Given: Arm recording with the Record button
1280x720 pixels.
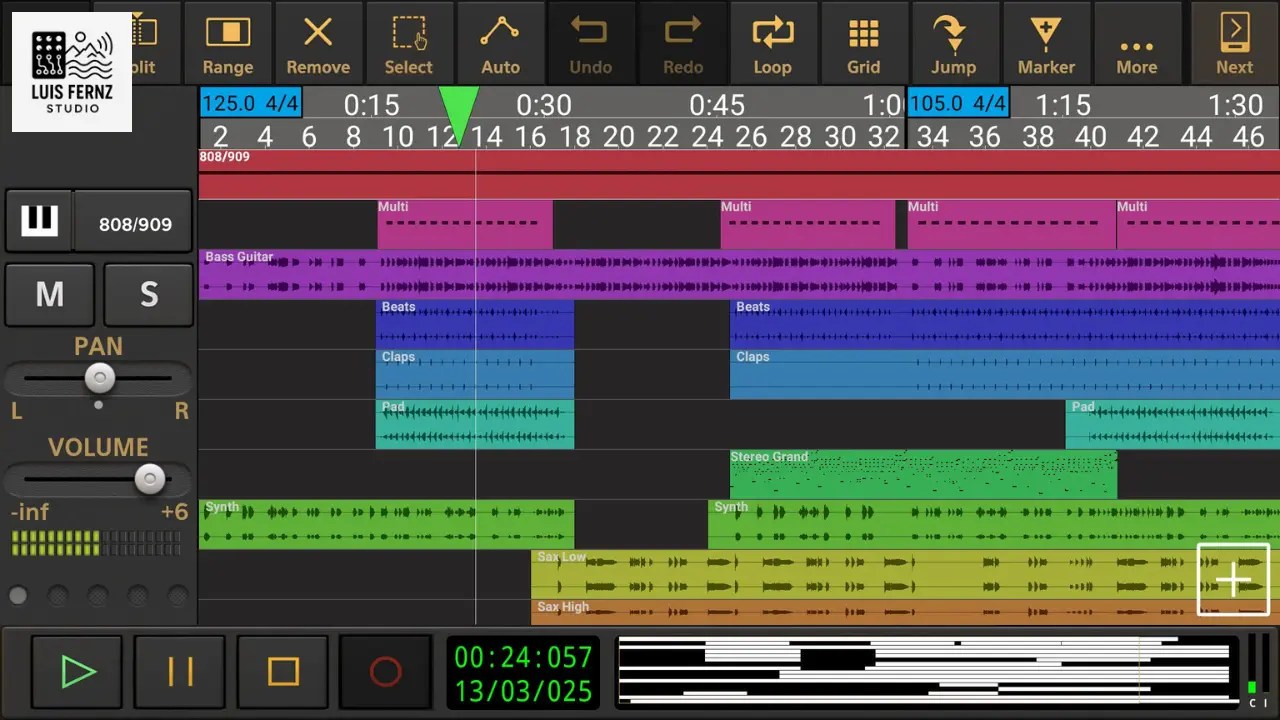Looking at the screenshot, I should (x=385, y=672).
